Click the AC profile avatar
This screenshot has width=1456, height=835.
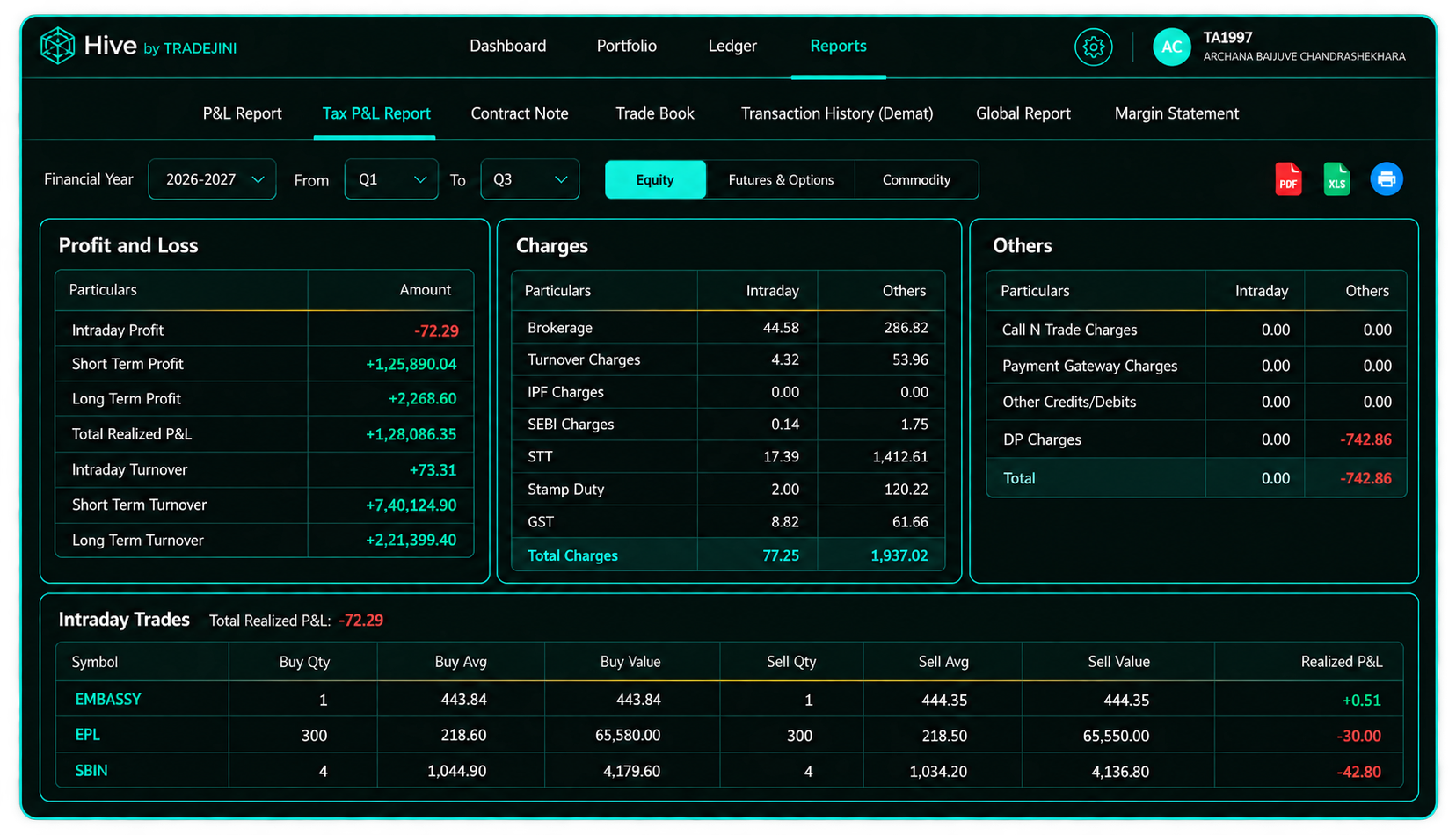[1171, 47]
